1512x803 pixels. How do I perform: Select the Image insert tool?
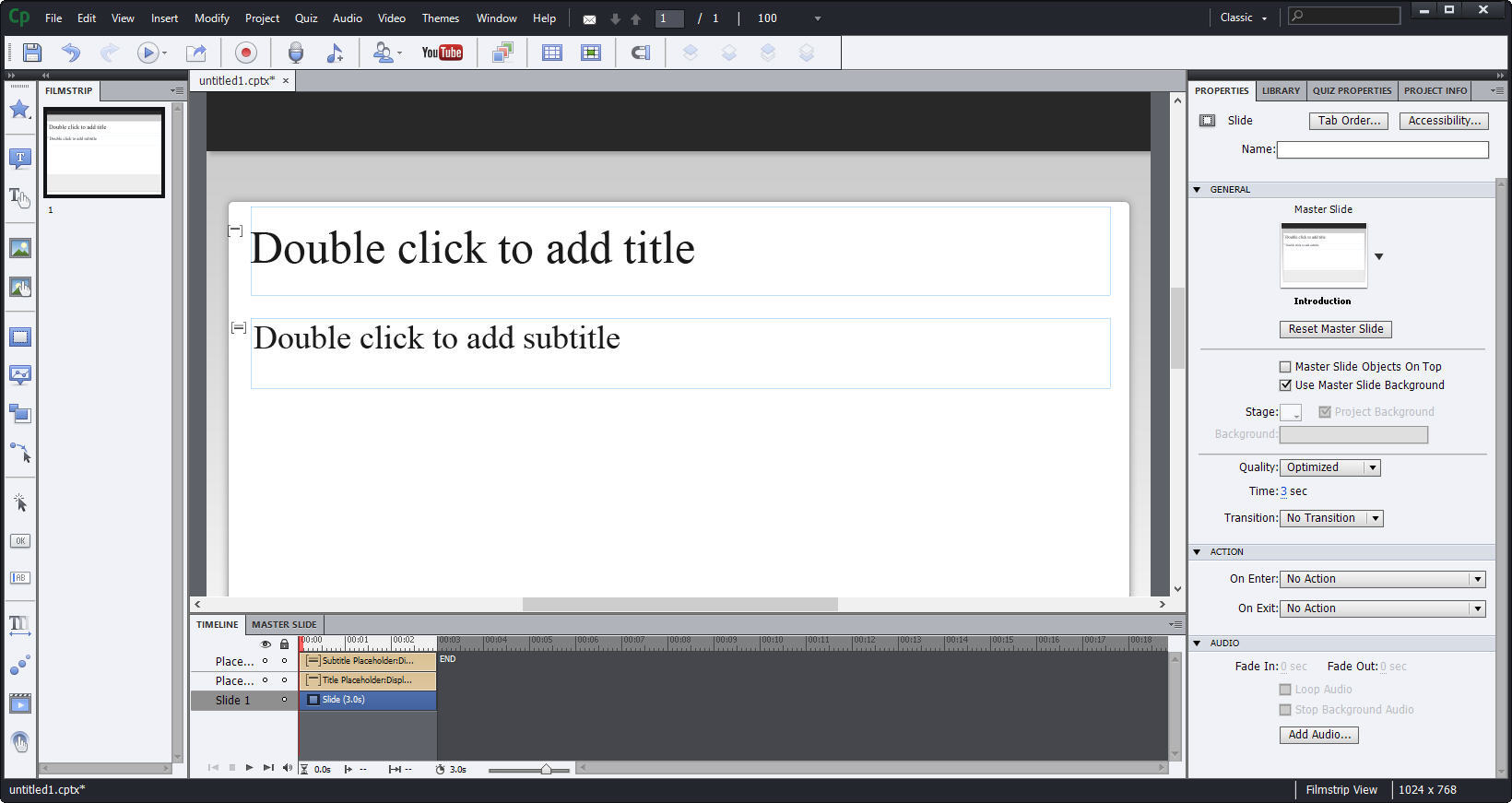[x=19, y=248]
